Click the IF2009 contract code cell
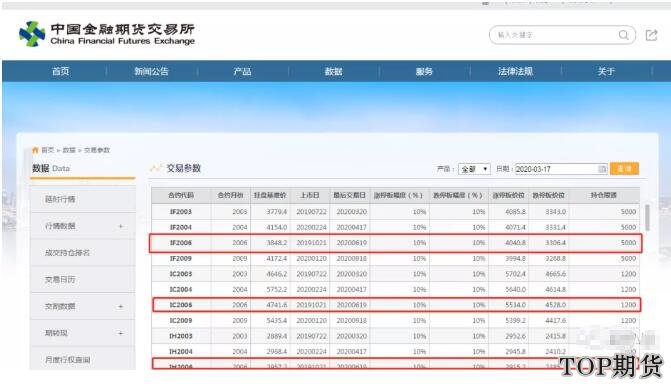The height and width of the screenshot is (390, 671). (x=181, y=259)
